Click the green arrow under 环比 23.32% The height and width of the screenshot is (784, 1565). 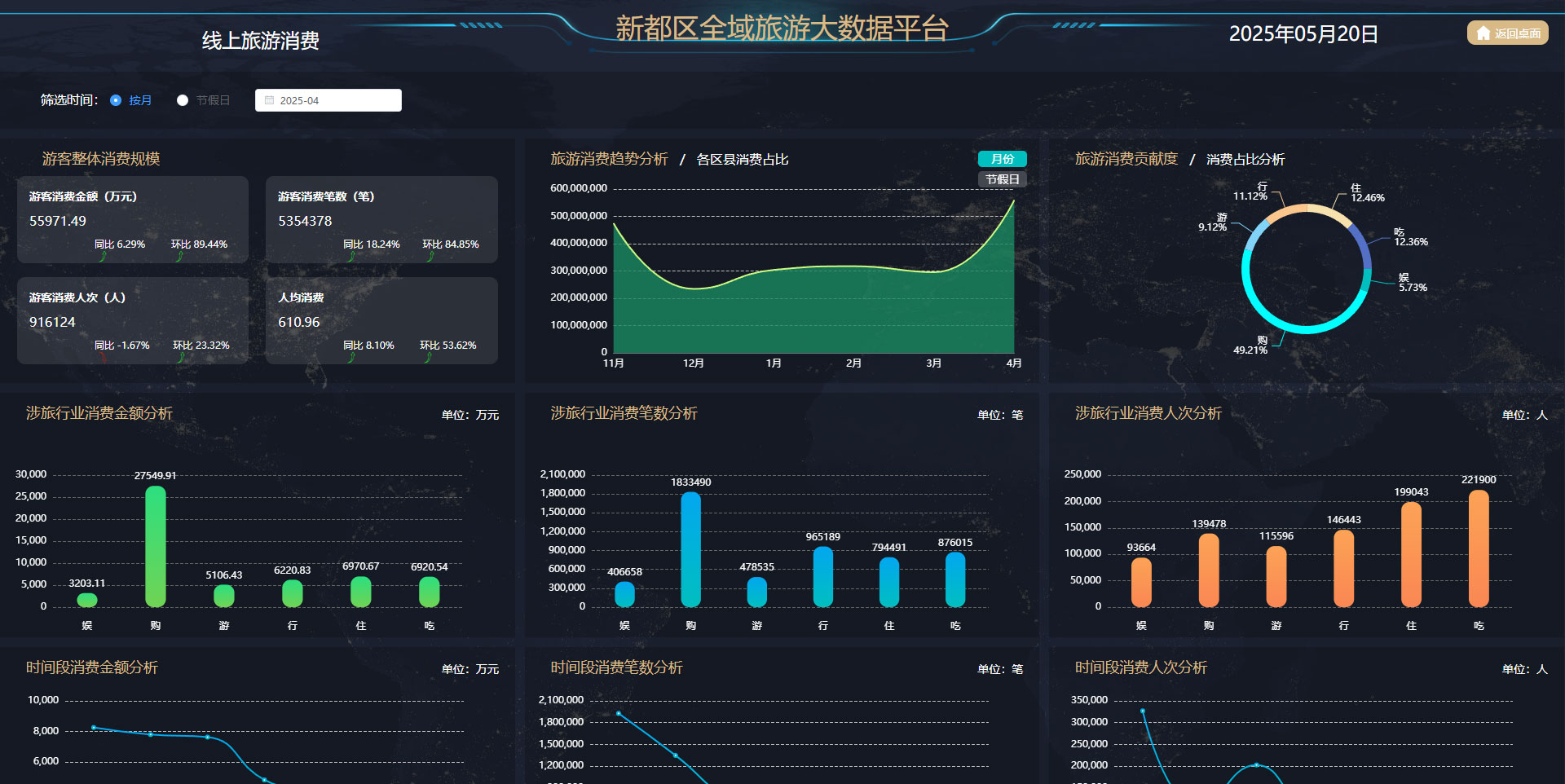coord(181,358)
